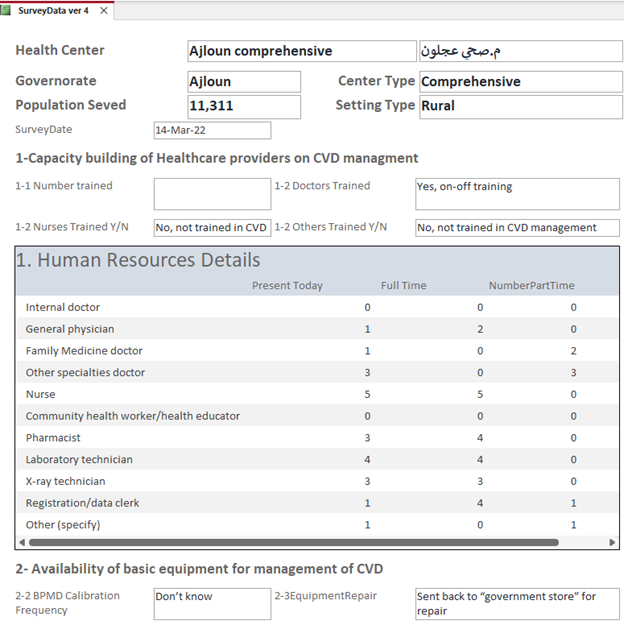This screenshot has width=624, height=621.
Task: Open the Setting Type Rural box
Action: tap(519, 106)
